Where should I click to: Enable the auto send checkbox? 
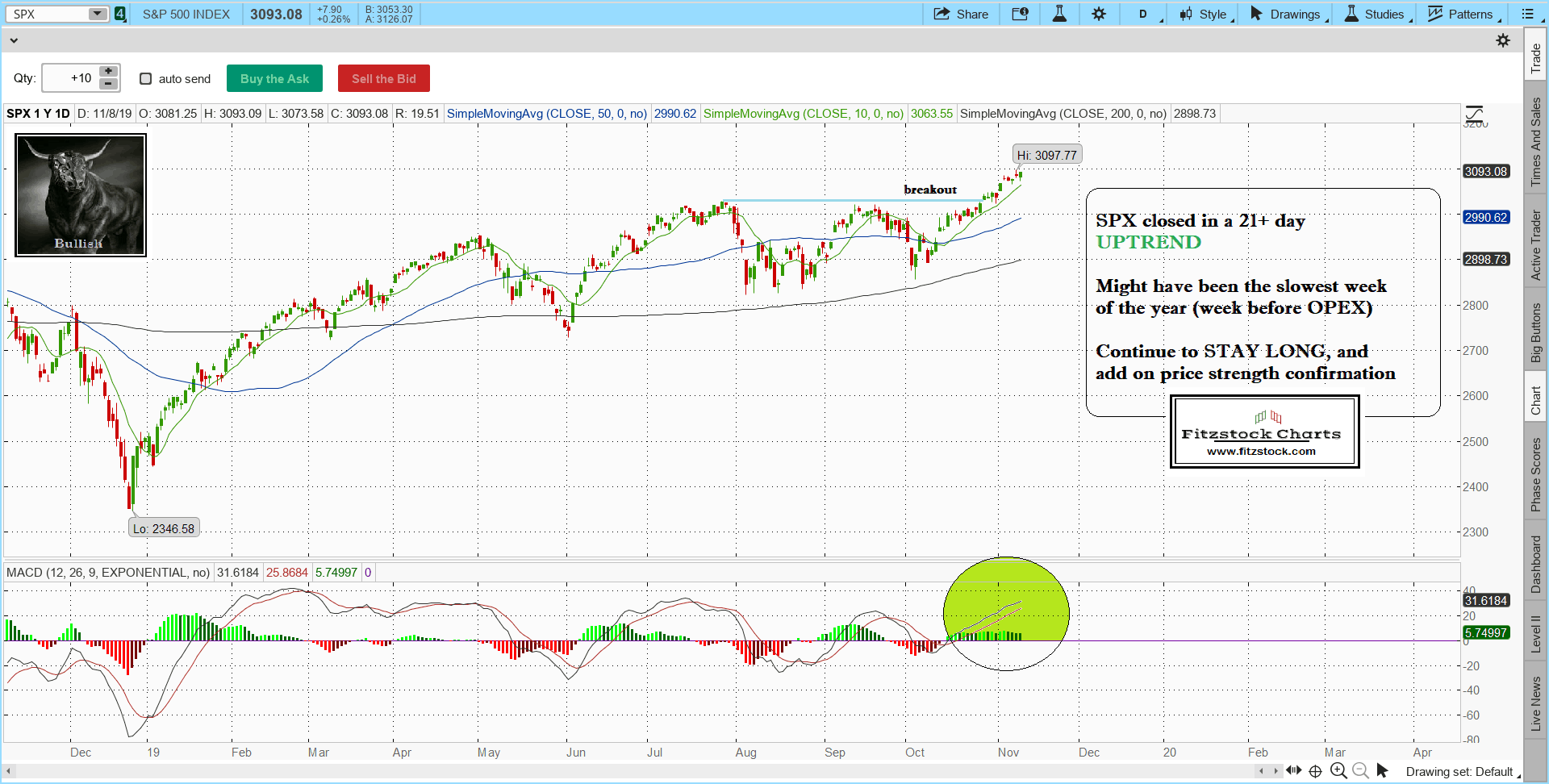click(146, 78)
